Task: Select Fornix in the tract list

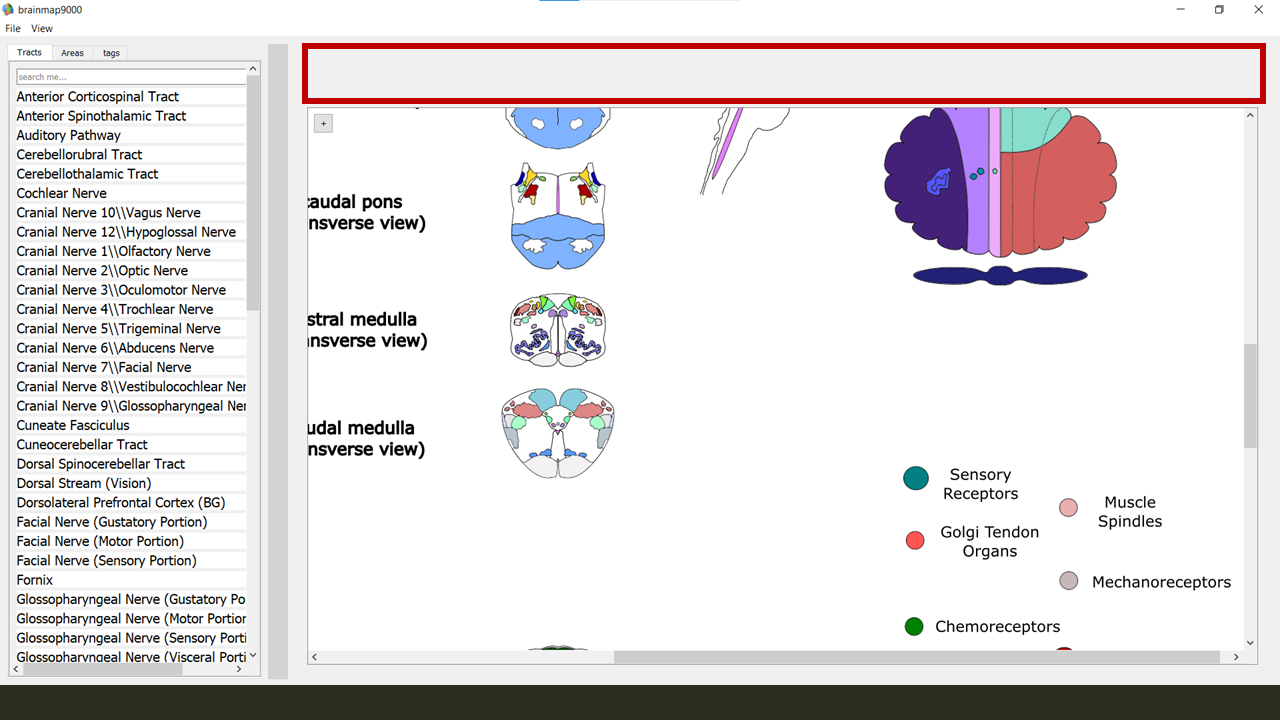Action: coord(35,580)
